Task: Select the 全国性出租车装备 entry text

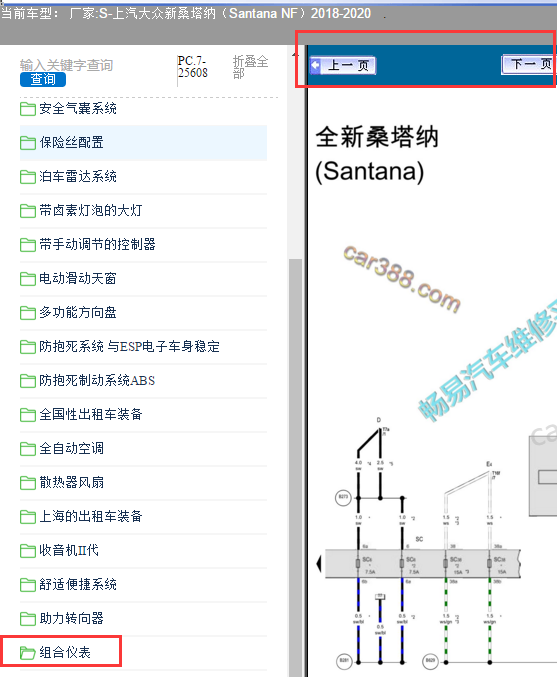Action: 91,414
